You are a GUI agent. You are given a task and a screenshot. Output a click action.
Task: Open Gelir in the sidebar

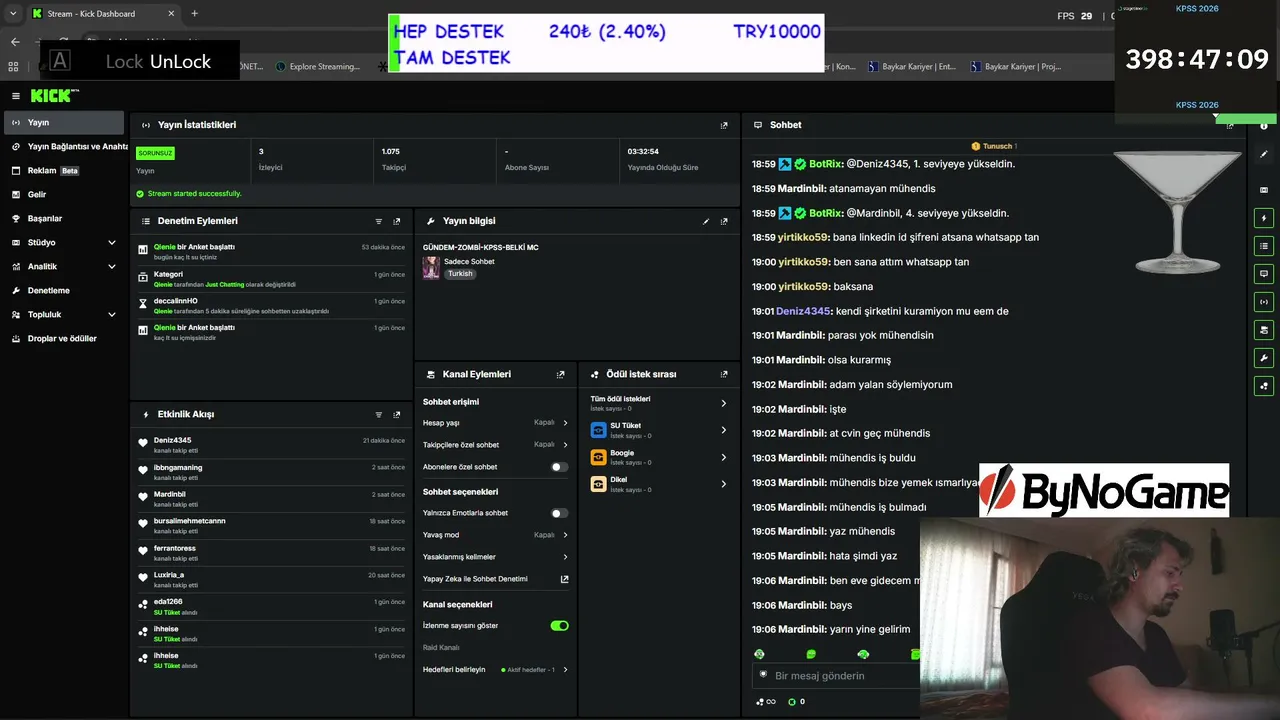64,195
